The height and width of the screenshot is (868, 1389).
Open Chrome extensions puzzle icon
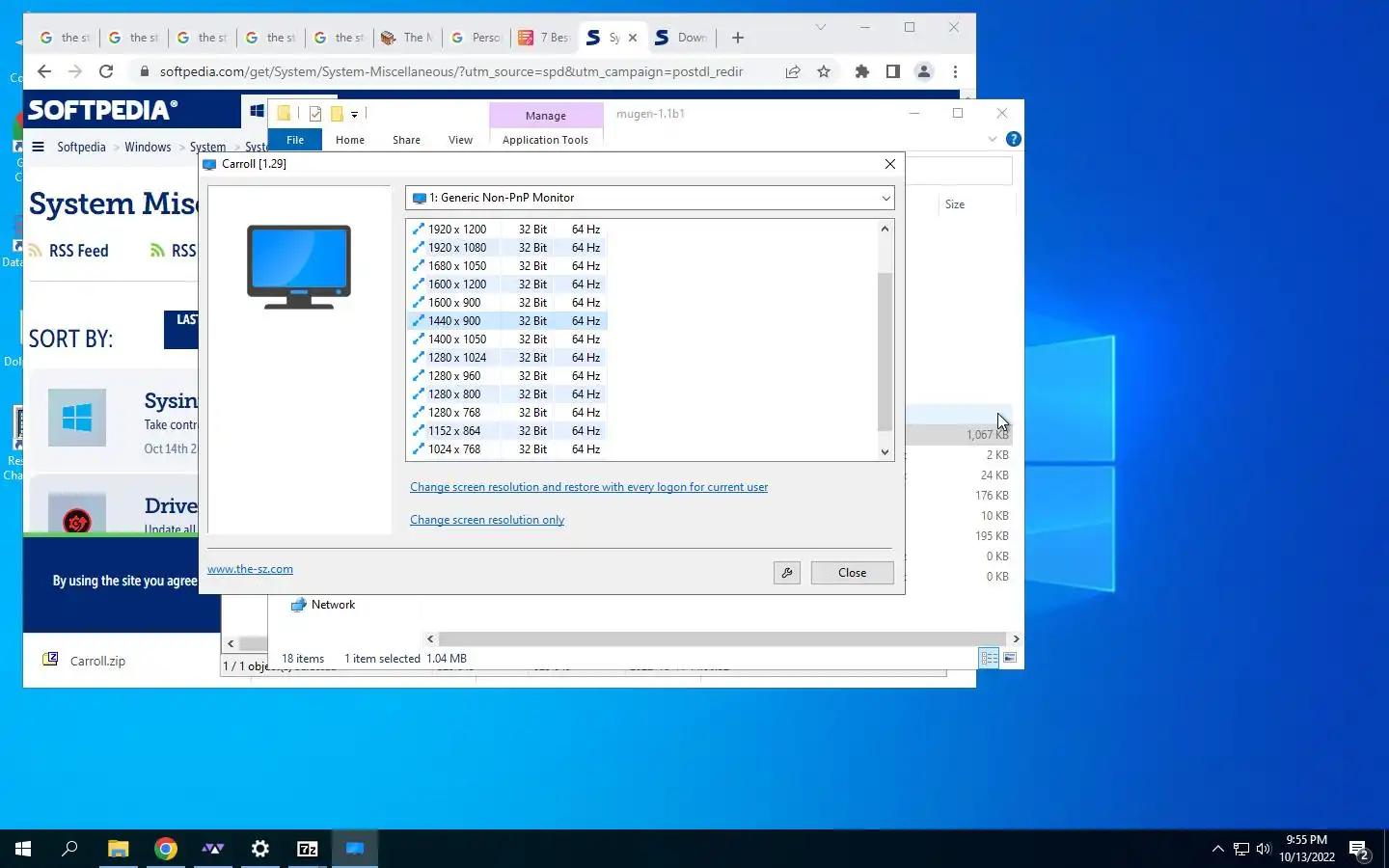click(x=862, y=71)
